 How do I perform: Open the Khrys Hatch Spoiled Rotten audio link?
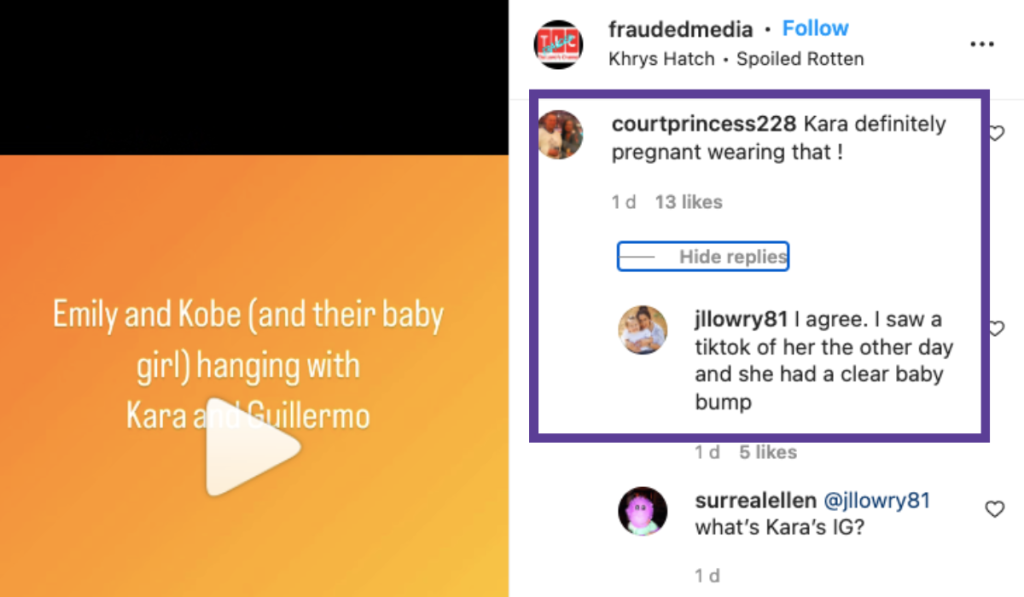(x=736, y=59)
